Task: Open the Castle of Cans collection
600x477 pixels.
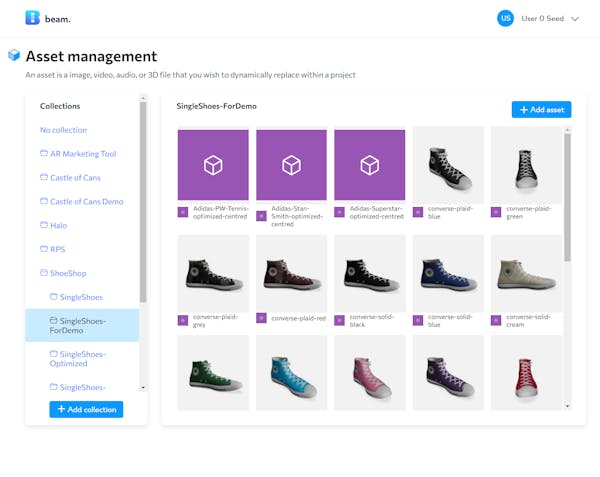Action: point(70,177)
